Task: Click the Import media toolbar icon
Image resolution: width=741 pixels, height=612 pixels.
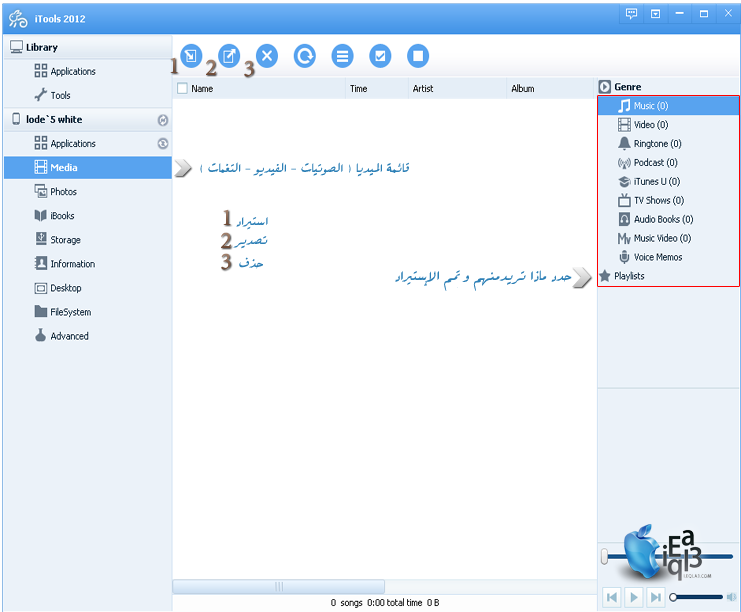Action: click(191, 56)
